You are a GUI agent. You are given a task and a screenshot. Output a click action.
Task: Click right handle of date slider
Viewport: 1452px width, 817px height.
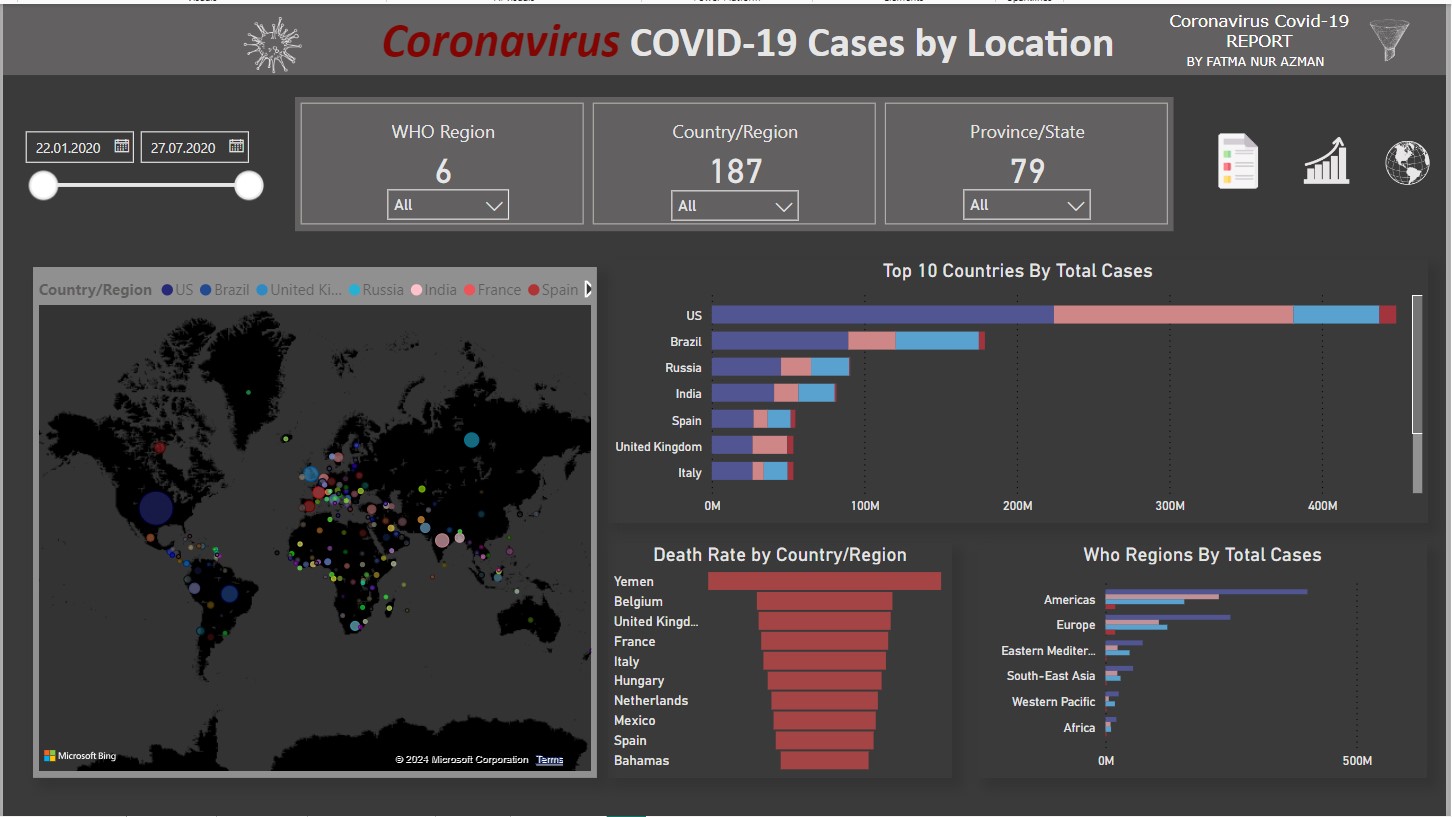[248, 185]
